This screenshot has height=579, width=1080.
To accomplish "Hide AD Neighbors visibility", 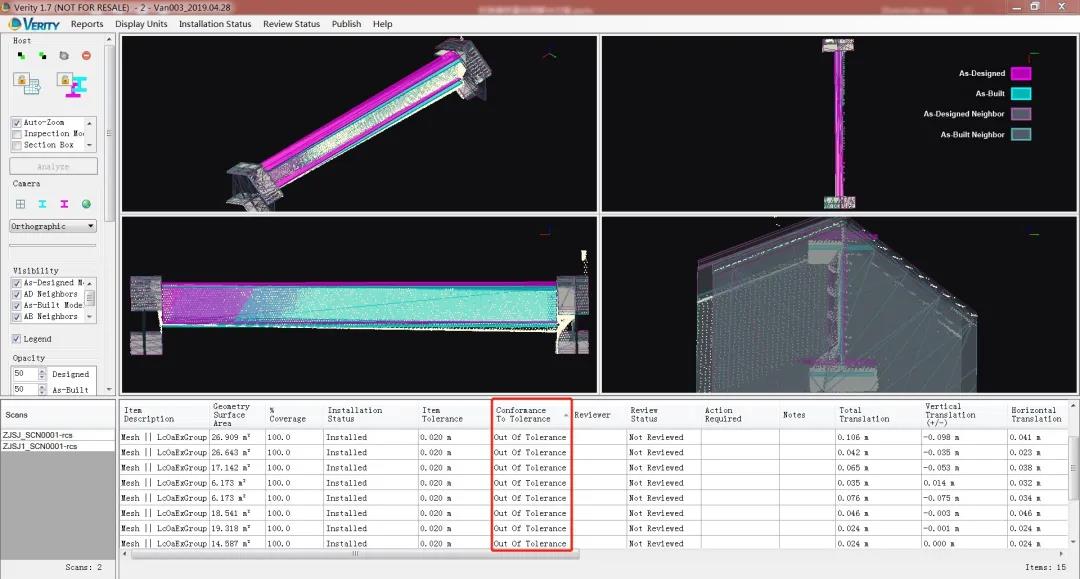I will coord(17,294).
